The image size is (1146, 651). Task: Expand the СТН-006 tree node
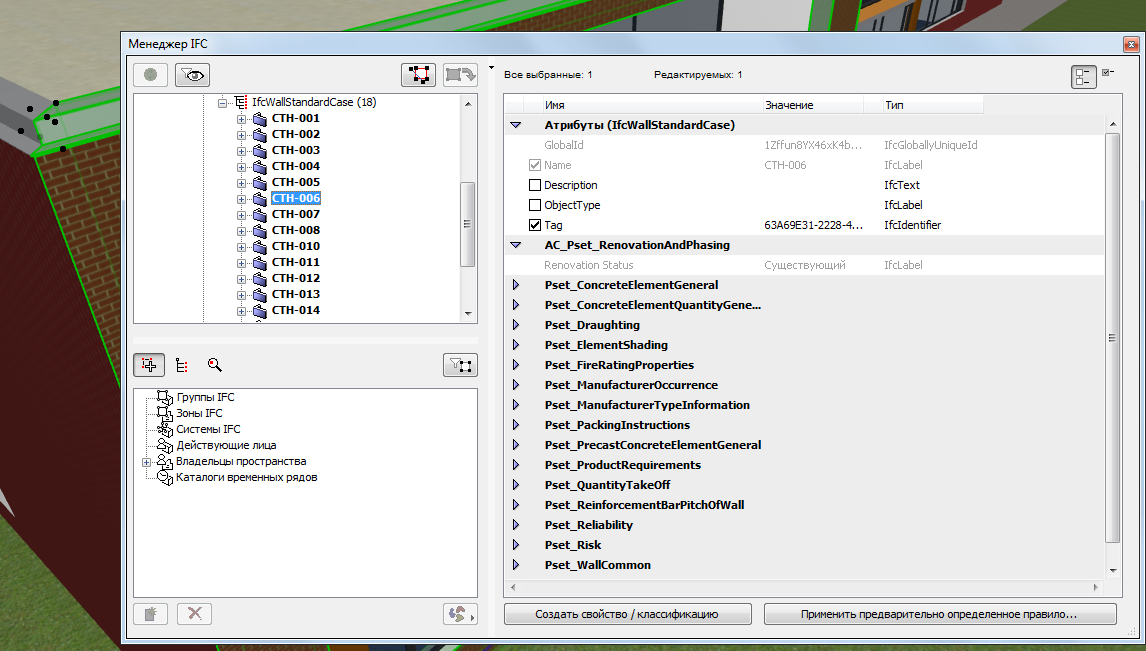(241, 199)
